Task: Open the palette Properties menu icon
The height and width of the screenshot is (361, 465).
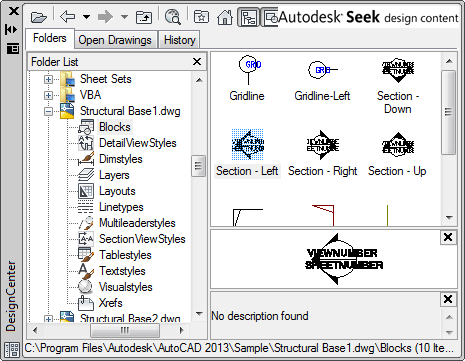Action: tap(13, 48)
